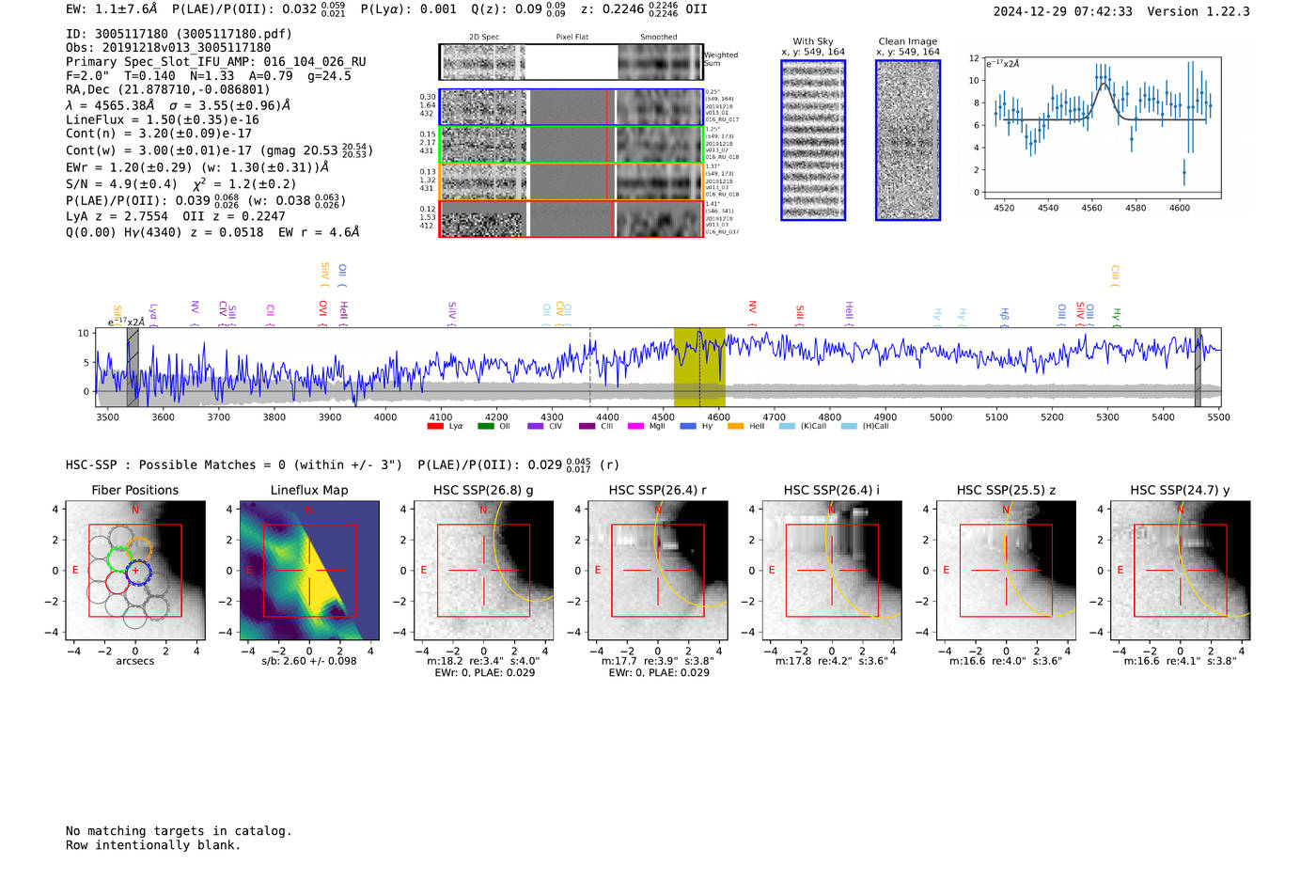Open the HSC SSP(24.7) y cutout
The height and width of the screenshot is (896, 1316).
click(x=1181, y=571)
